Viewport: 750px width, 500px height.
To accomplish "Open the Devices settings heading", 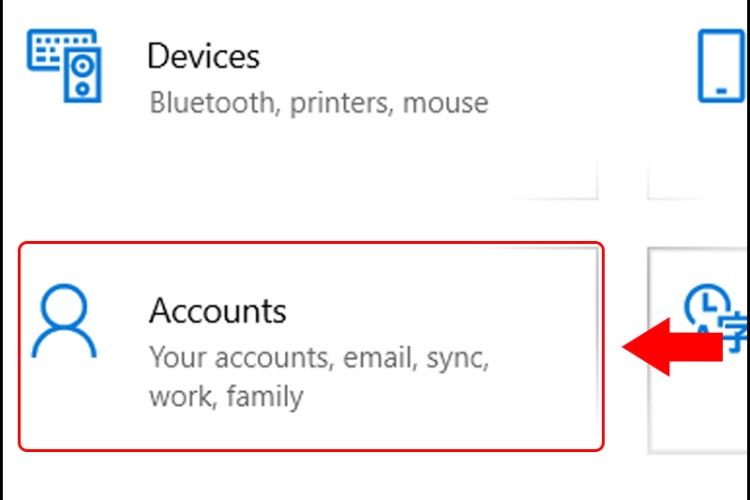I will tap(203, 56).
